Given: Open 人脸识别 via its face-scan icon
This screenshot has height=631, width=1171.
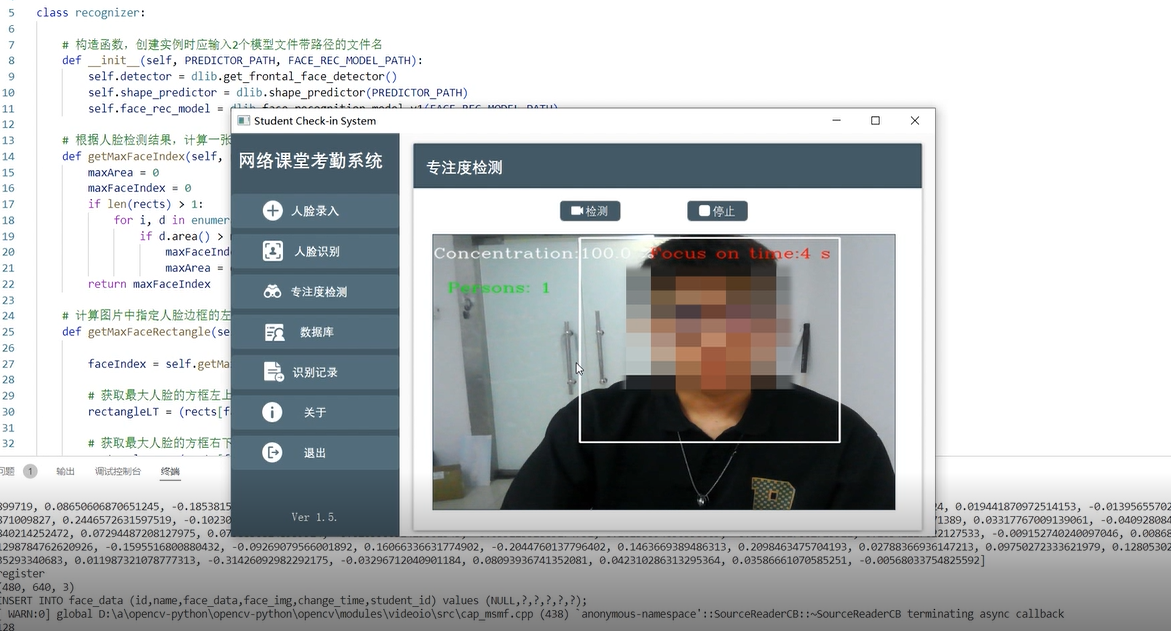Looking at the screenshot, I should click(x=272, y=251).
